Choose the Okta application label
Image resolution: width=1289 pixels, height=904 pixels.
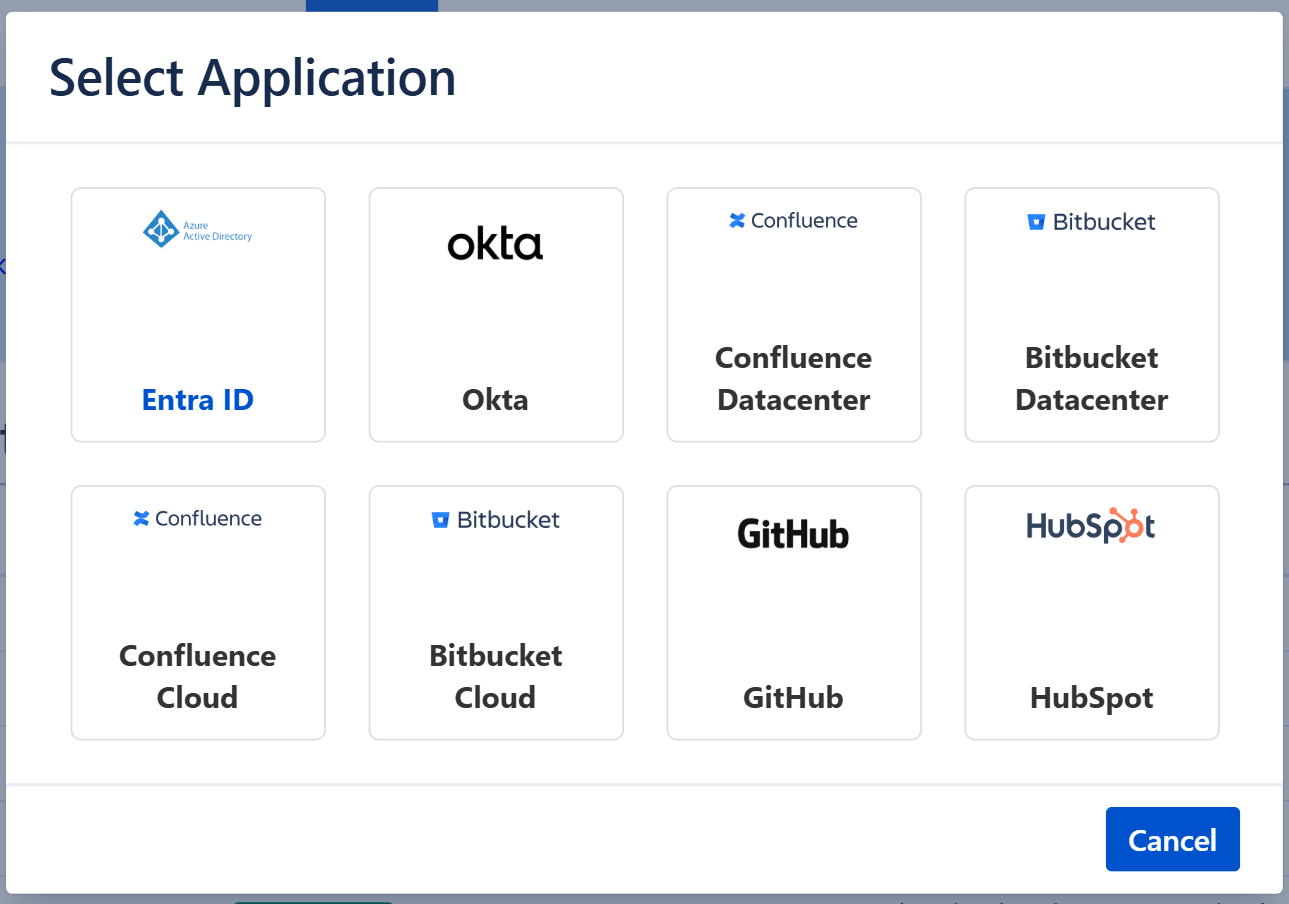(x=495, y=400)
